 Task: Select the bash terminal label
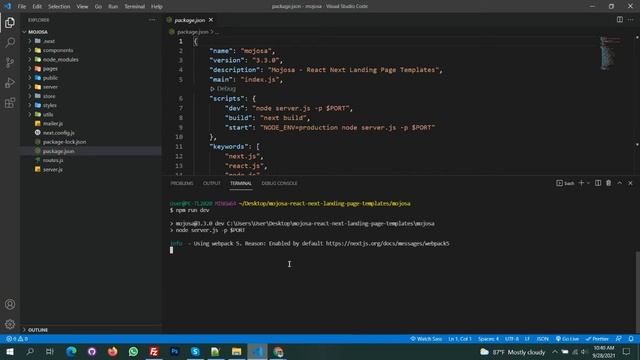click(x=565, y=183)
